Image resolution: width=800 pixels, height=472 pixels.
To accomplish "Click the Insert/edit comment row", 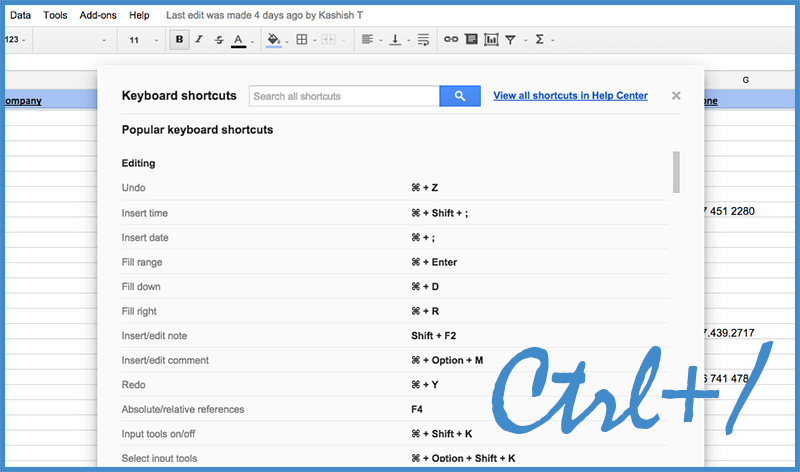I will click(395, 360).
